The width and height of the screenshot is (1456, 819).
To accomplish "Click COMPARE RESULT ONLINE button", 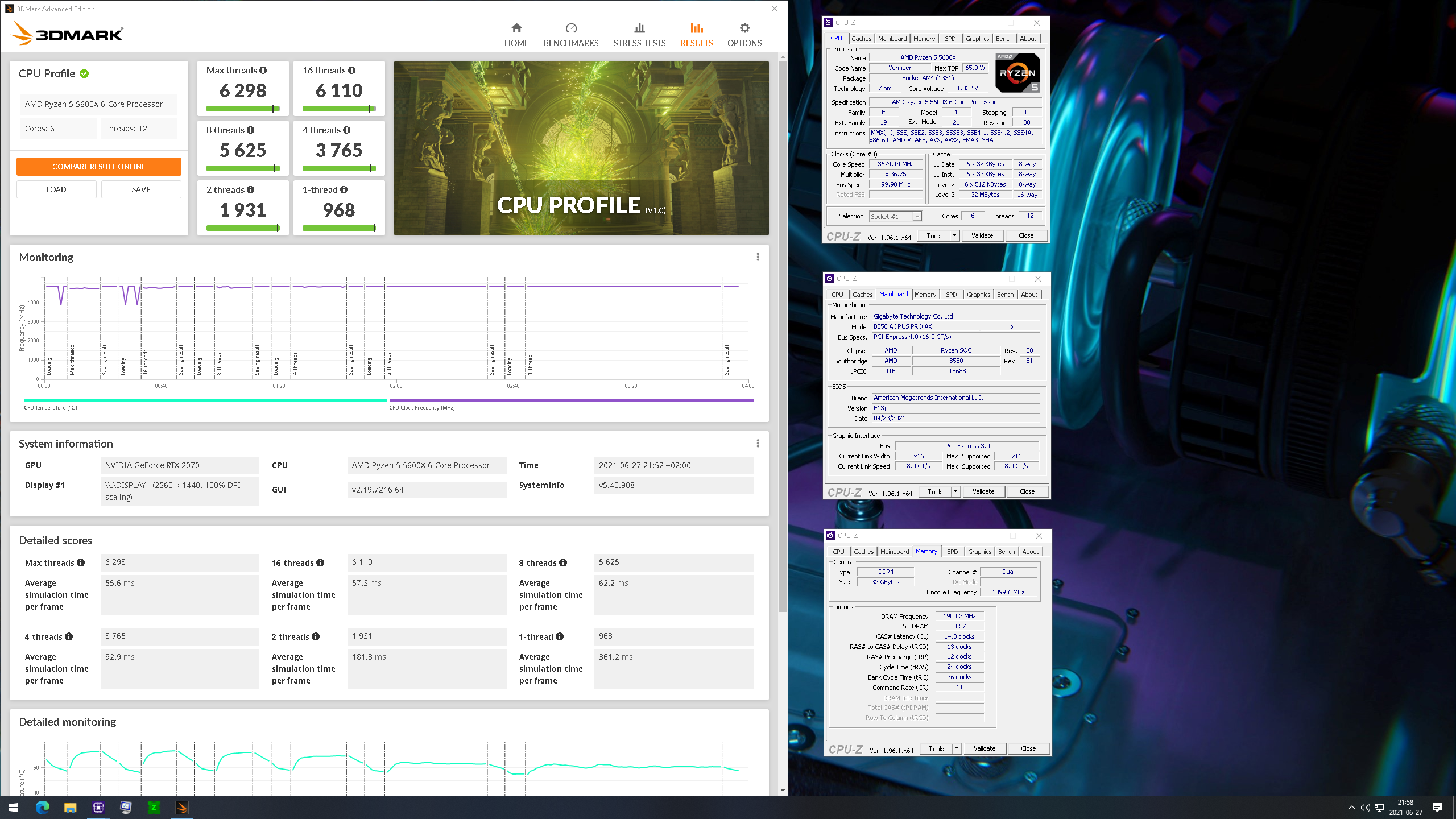I will (99, 167).
